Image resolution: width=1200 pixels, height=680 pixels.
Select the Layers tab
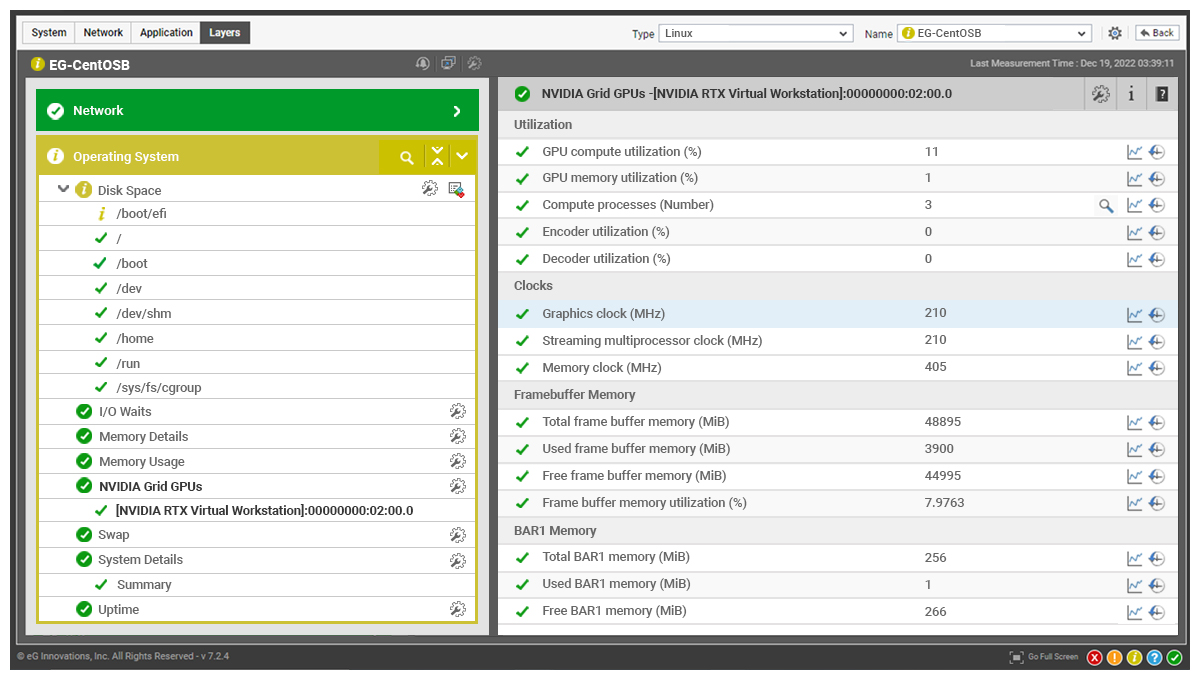tap(225, 33)
